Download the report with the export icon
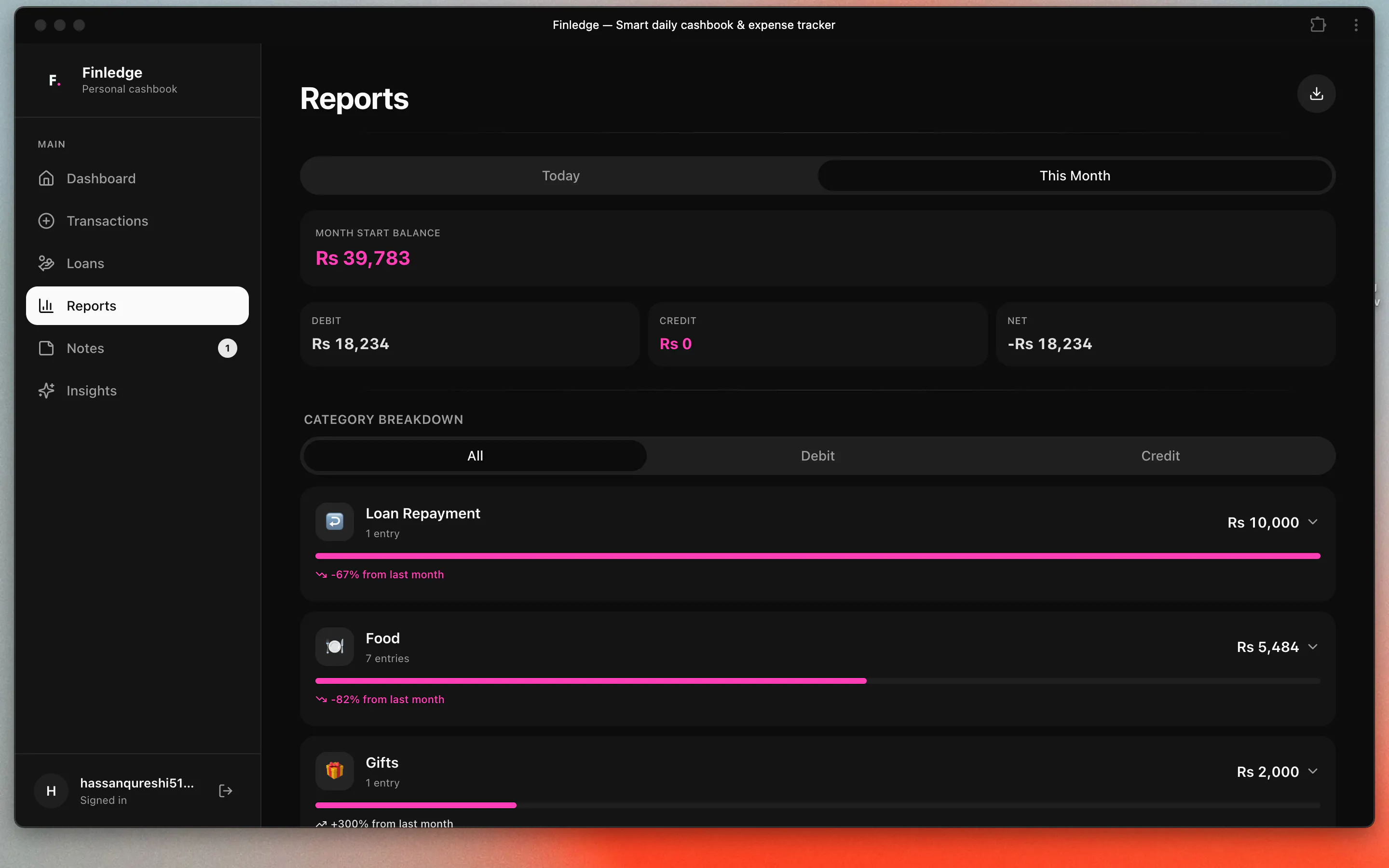The image size is (1389, 868). pos(1316,94)
